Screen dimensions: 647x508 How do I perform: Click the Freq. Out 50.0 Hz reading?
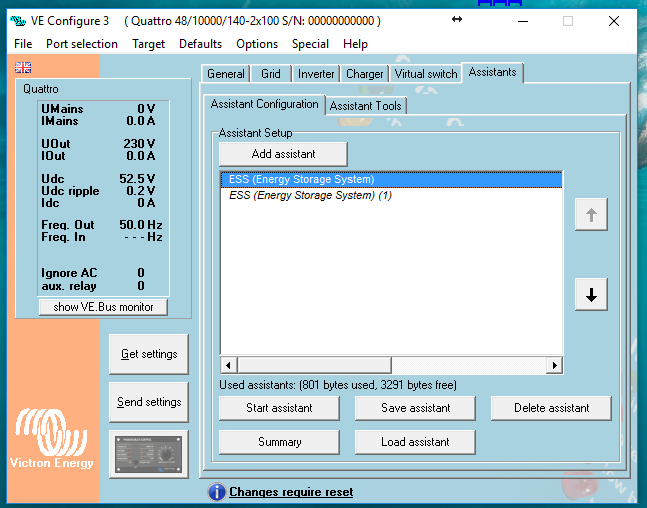click(x=102, y=225)
